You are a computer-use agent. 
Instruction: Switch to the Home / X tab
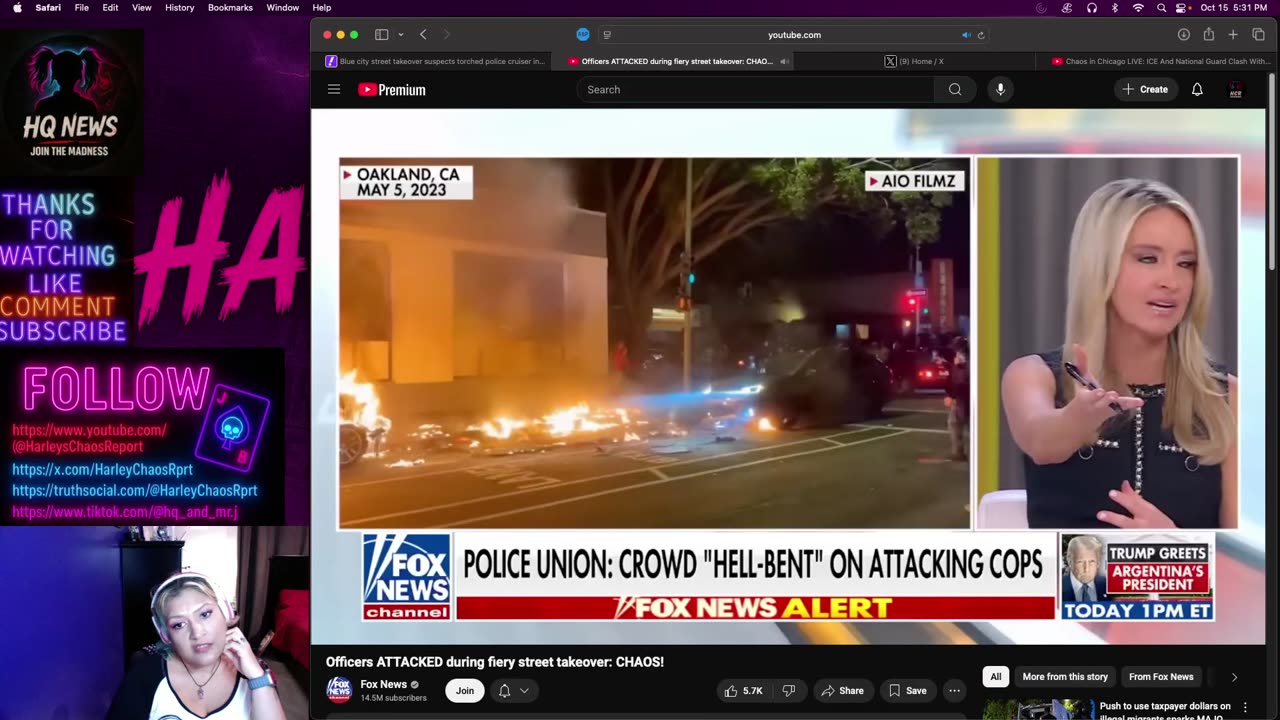pyautogui.click(x=915, y=61)
